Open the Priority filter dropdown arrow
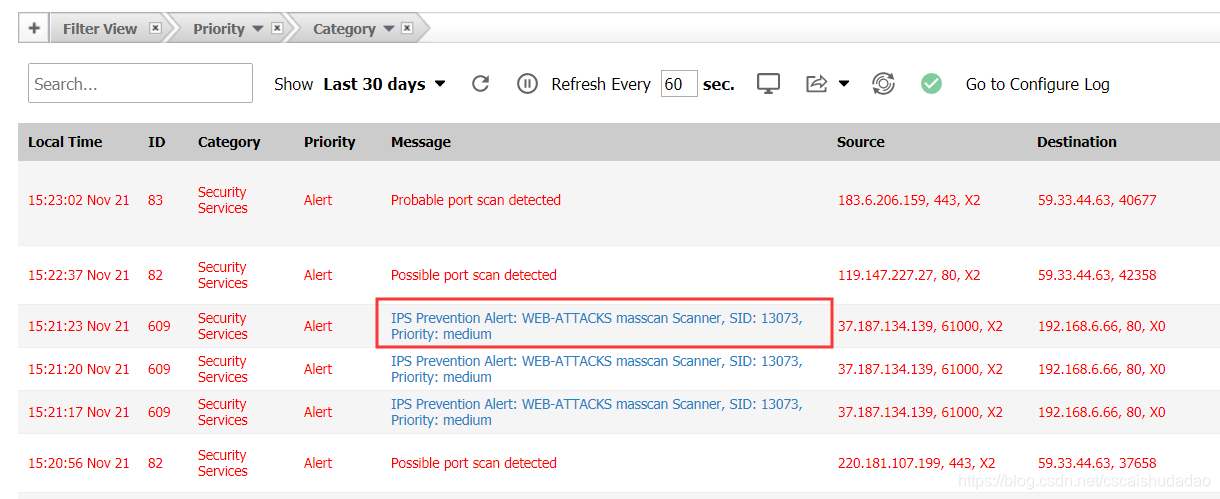The image size is (1220, 499). click(x=258, y=29)
